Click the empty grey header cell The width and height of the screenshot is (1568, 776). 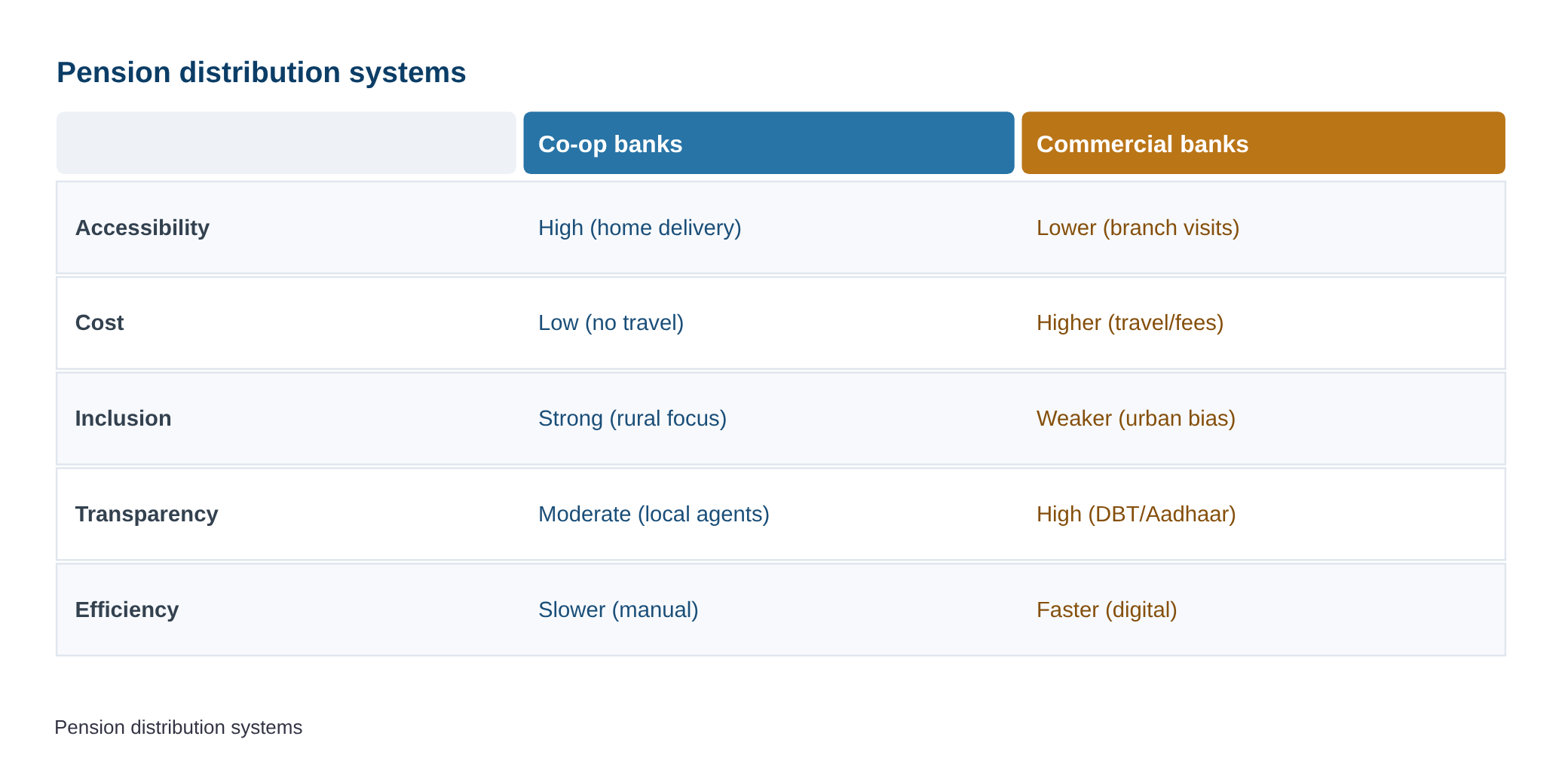[286, 143]
